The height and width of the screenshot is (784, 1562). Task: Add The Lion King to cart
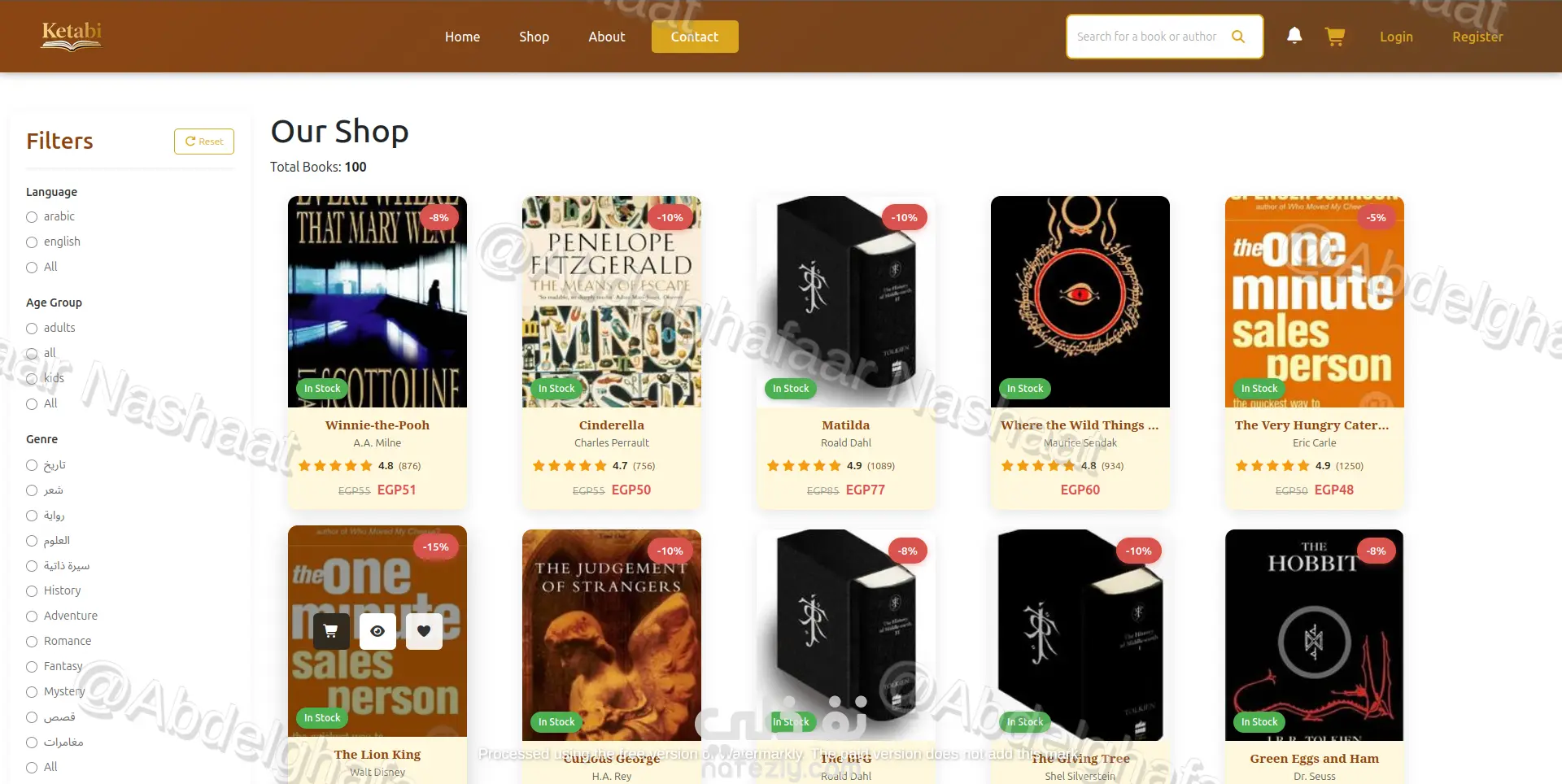(331, 631)
